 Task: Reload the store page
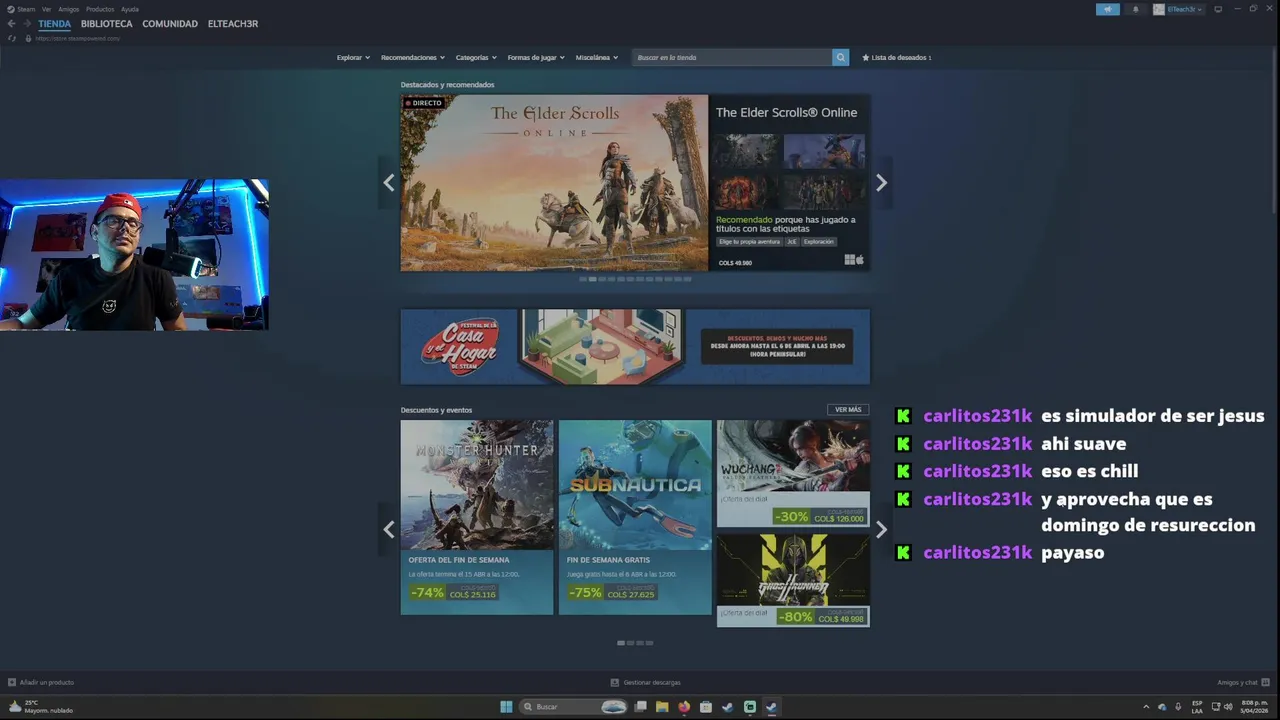(x=12, y=38)
